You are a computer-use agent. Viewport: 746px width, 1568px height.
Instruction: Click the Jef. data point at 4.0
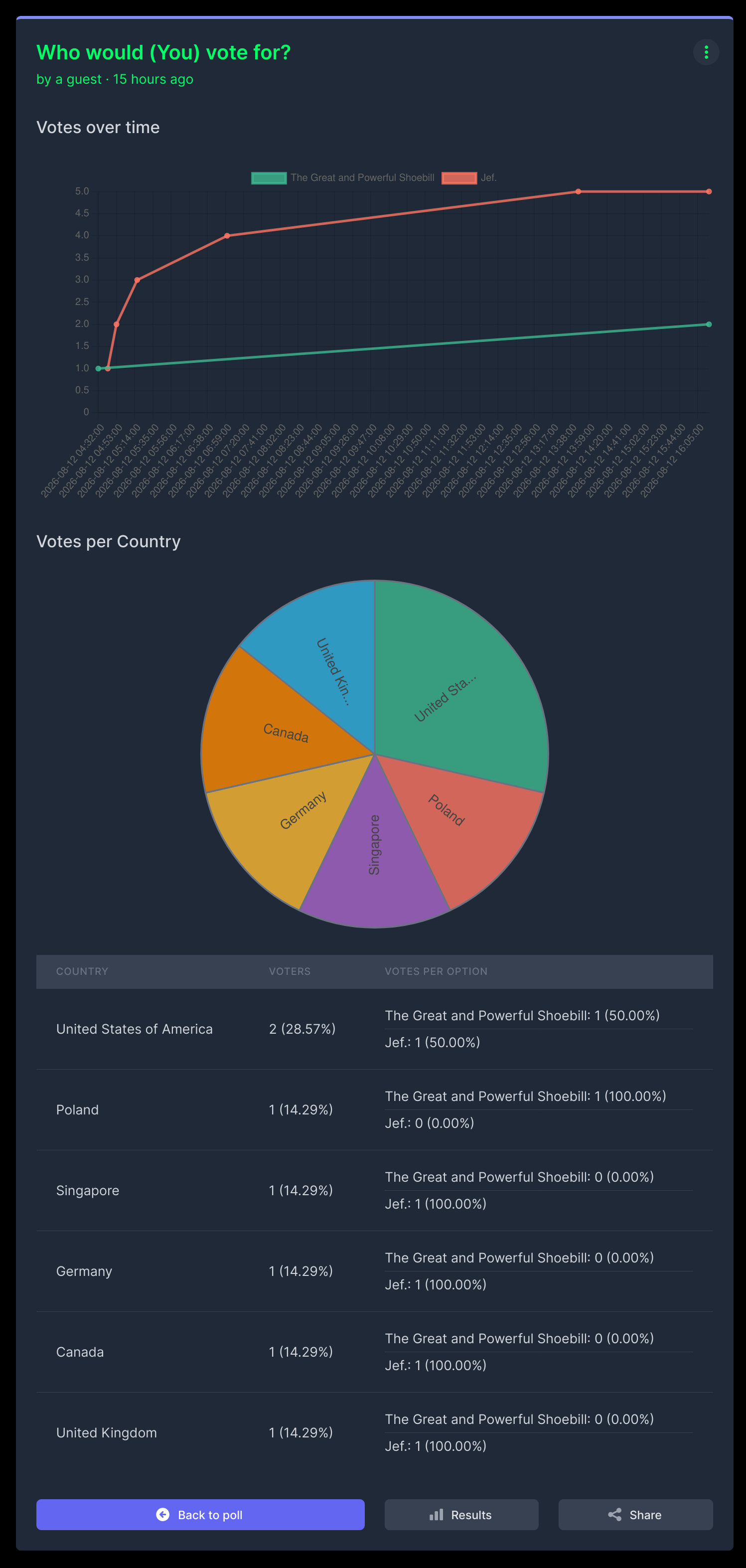pyautogui.click(x=227, y=236)
